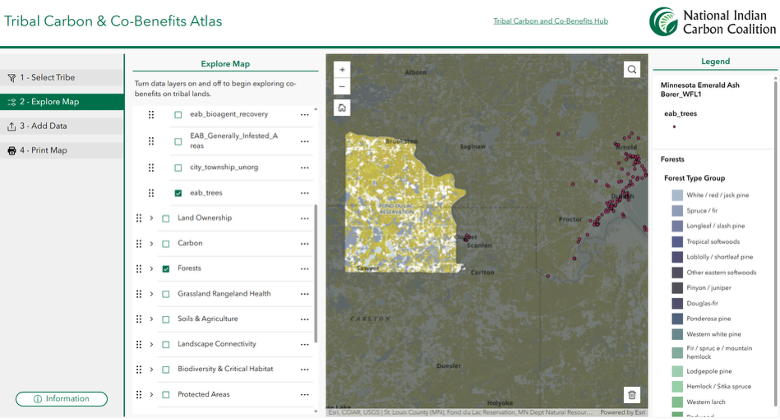Open options menu for eab_trees layer
780x420 pixels.
[x=304, y=193]
